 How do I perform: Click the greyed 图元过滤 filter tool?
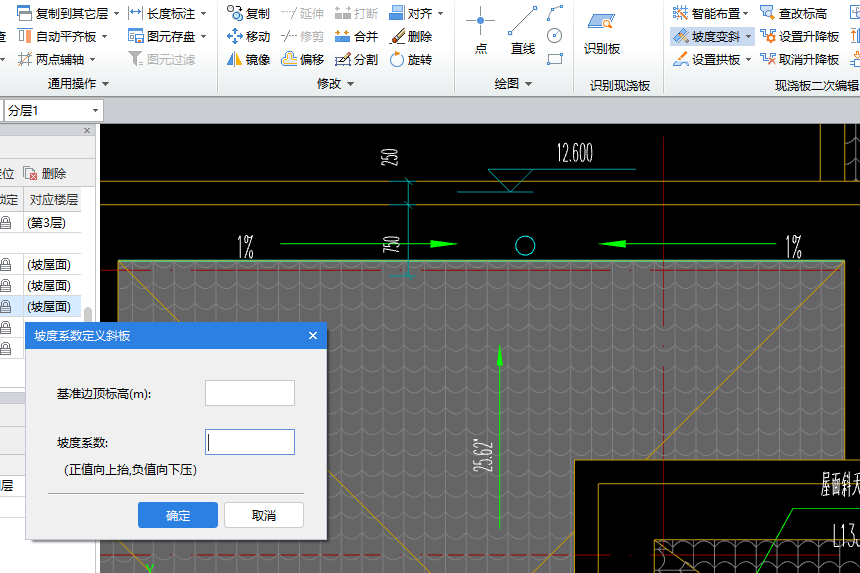tap(161, 59)
